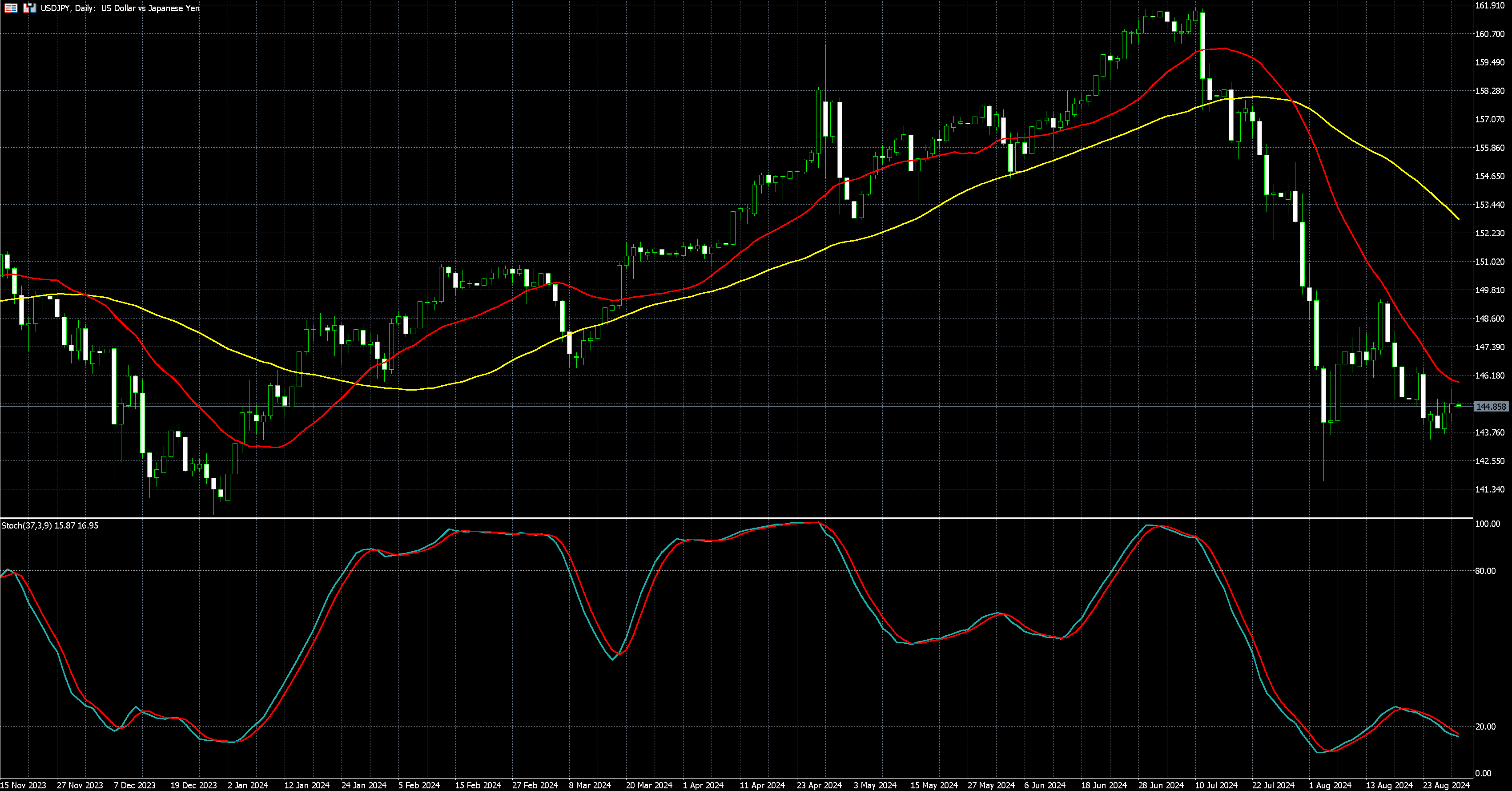The height and width of the screenshot is (791, 1512).
Task: Click the yellow moving average line's right end
Action: click(x=1458, y=218)
